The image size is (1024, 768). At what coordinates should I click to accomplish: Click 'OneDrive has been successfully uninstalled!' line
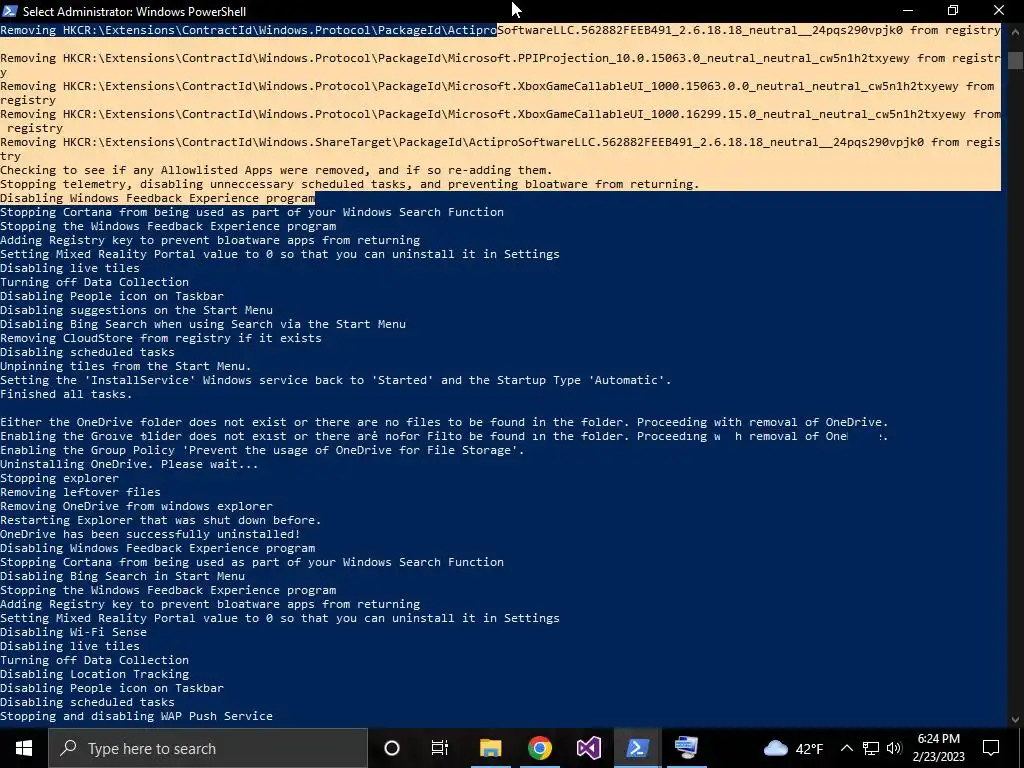click(x=150, y=534)
